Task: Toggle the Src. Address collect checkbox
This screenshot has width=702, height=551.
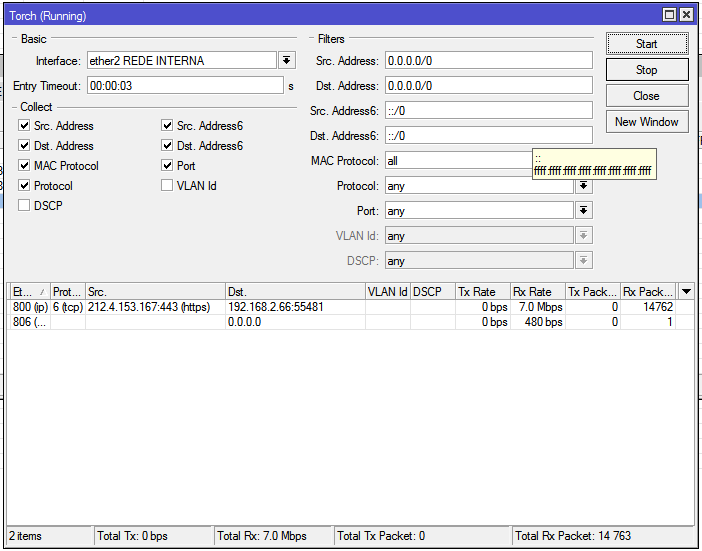Action: click(x=24, y=126)
